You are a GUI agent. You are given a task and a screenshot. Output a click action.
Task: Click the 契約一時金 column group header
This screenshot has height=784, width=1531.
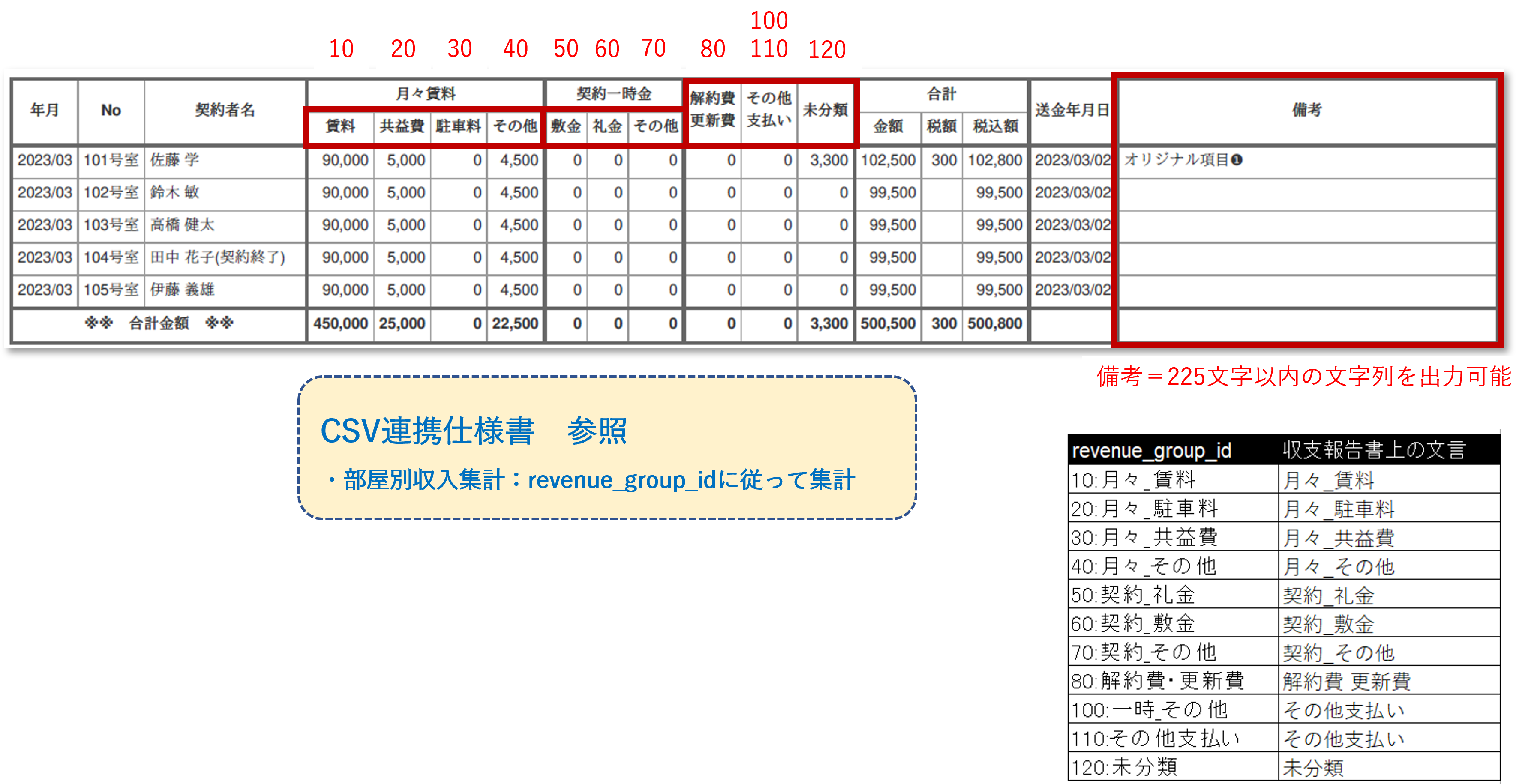(613, 93)
